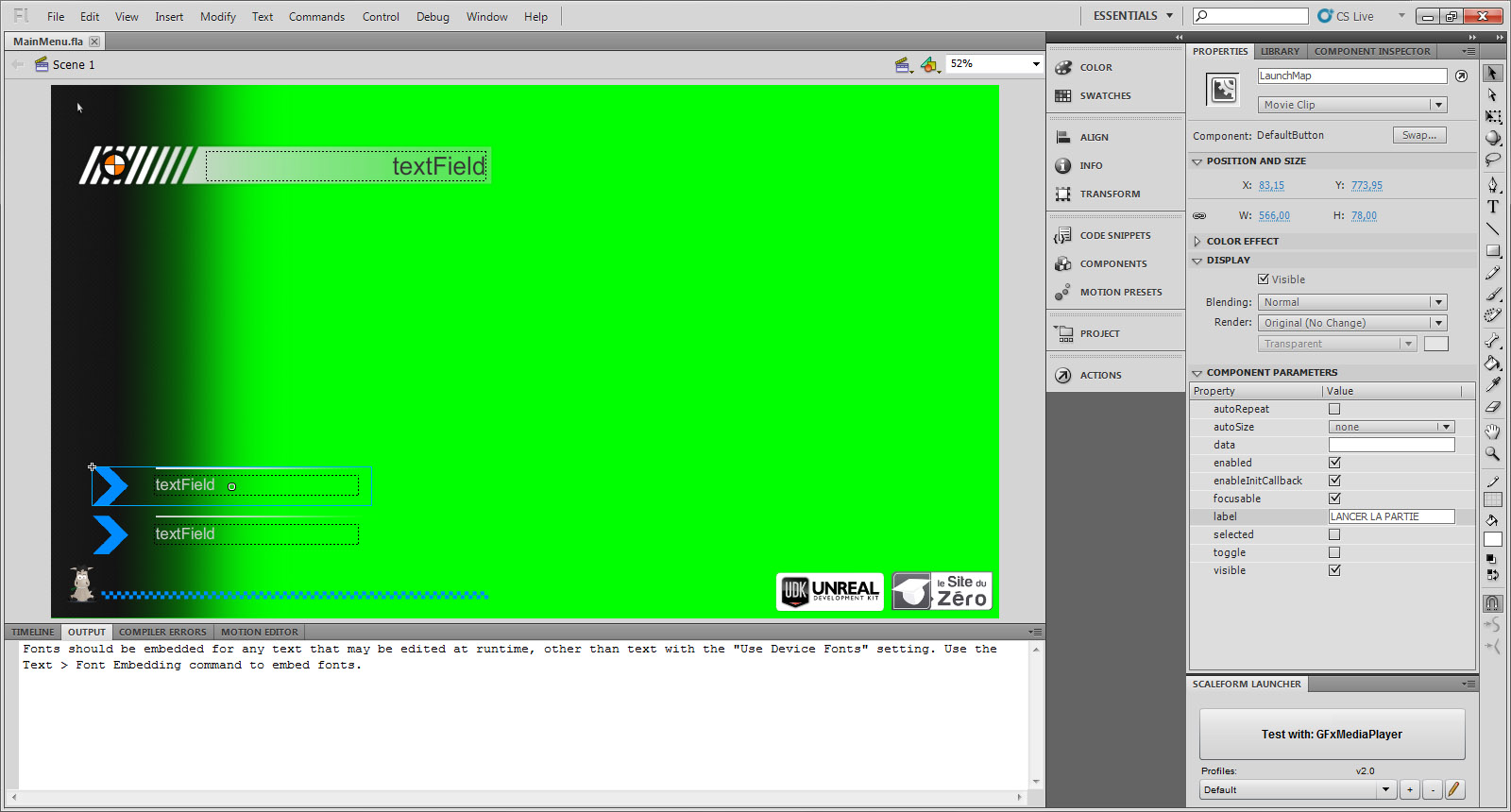Switch to the Compiler Errors tab
1511x812 pixels.
pyautogui.click(x=162, y=633)
